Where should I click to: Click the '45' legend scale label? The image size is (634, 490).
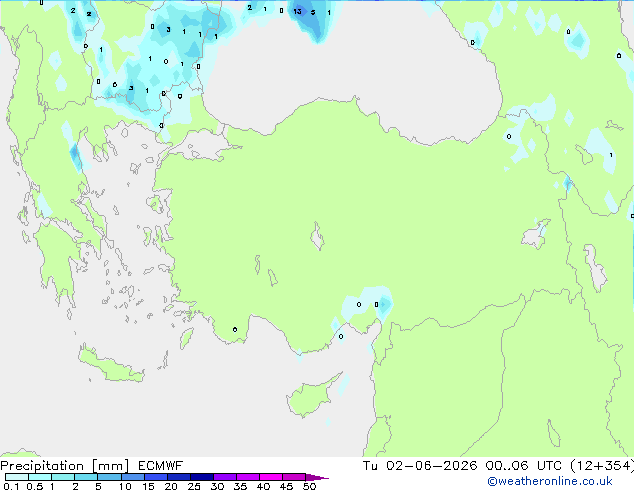[286, 486]
